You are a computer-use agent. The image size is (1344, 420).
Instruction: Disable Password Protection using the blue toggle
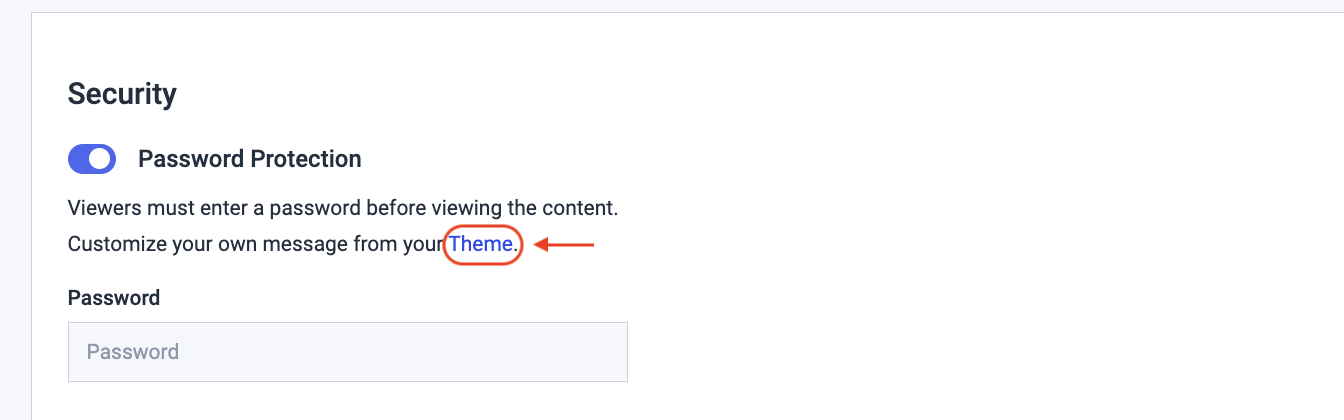(92, 159)
